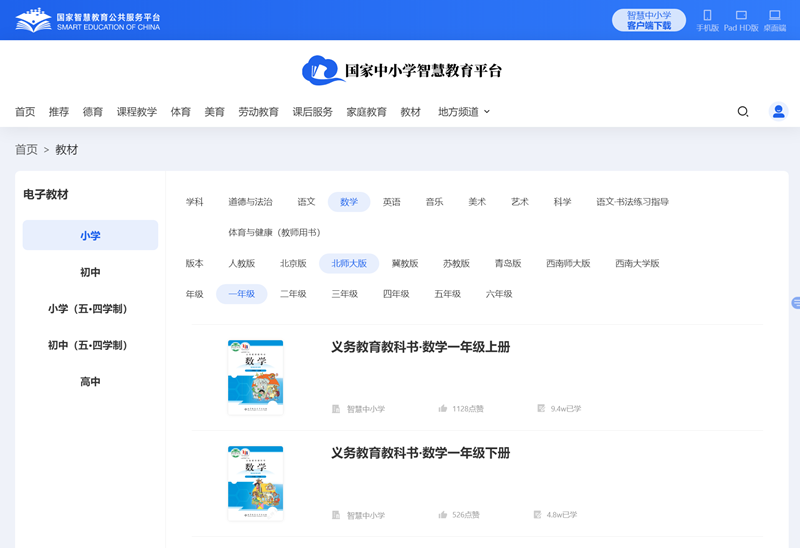
Task: Open the 数学一年级下册 book cover thumbnail
Action: pos(256,483)
